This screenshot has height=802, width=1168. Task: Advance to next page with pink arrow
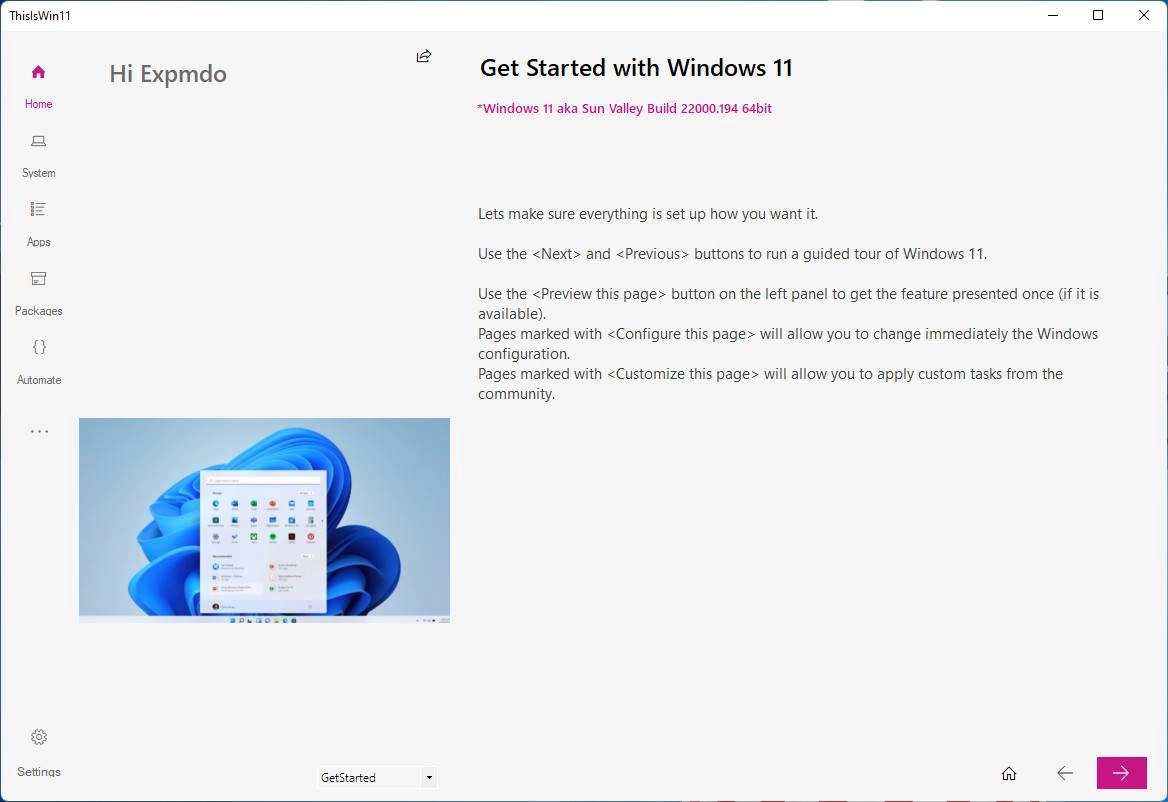tap(1121, 773)
